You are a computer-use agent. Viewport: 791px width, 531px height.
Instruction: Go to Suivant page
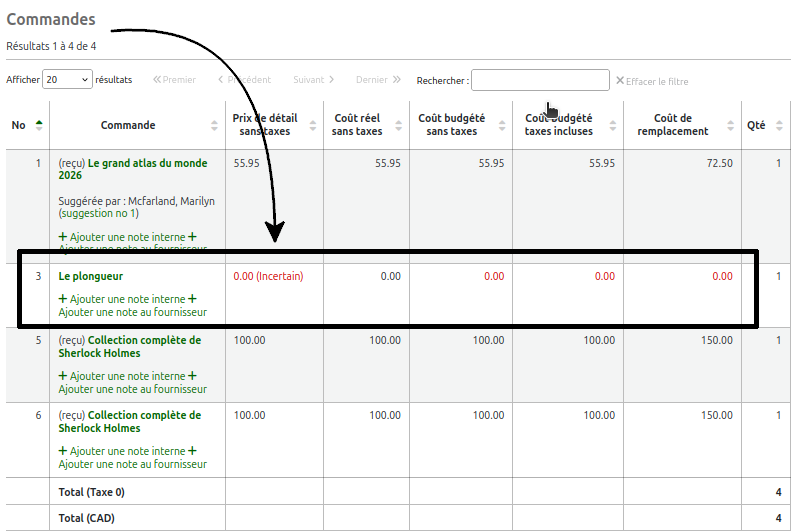coord(313,80)
